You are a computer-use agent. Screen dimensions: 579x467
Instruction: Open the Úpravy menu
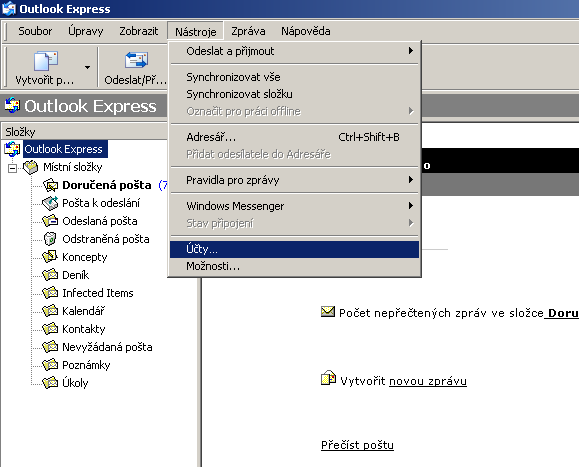86,31
